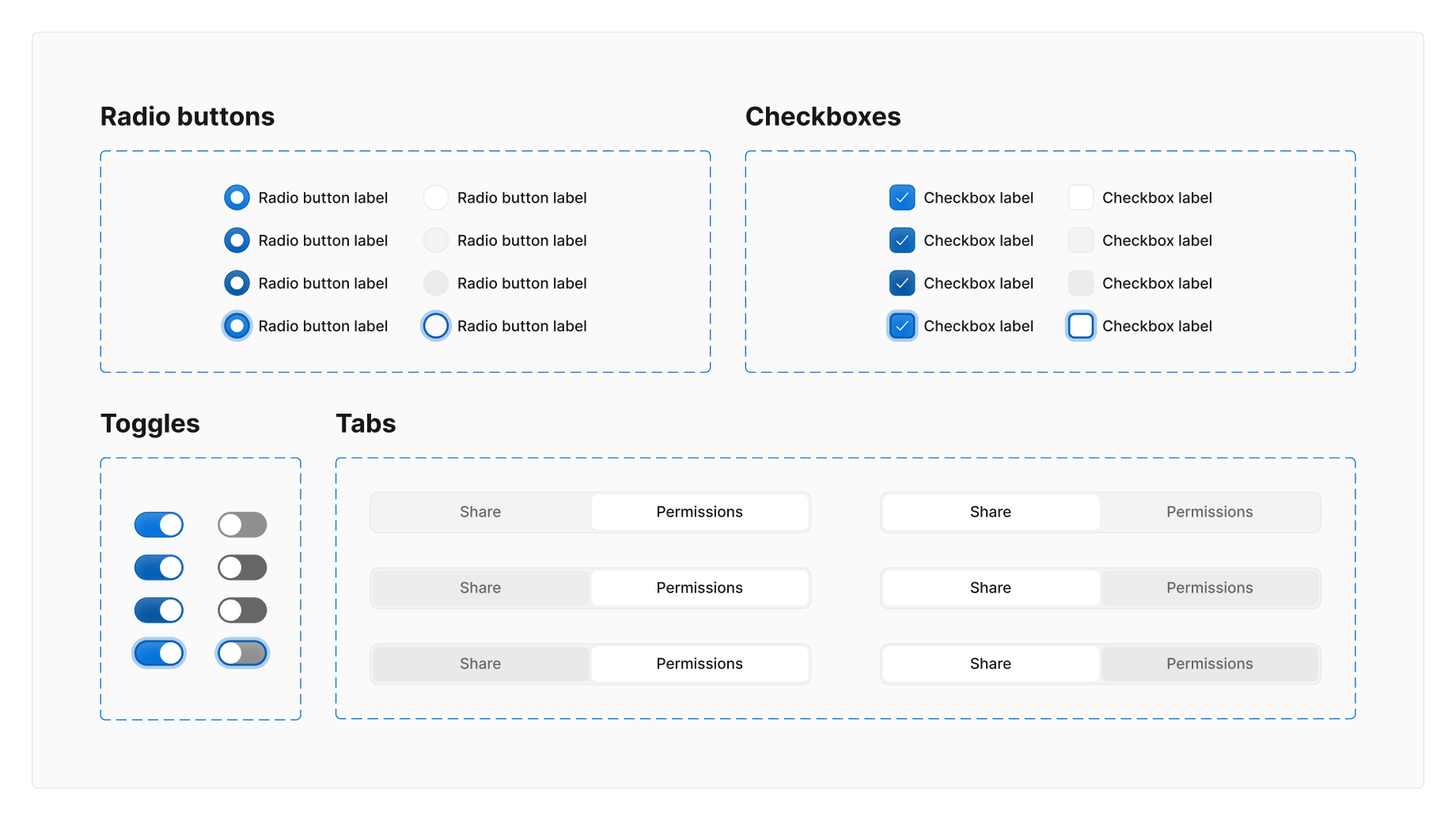Switch to Share in the top-row left tab group
The image size is (1456, 821).
(x=480, y=512)
